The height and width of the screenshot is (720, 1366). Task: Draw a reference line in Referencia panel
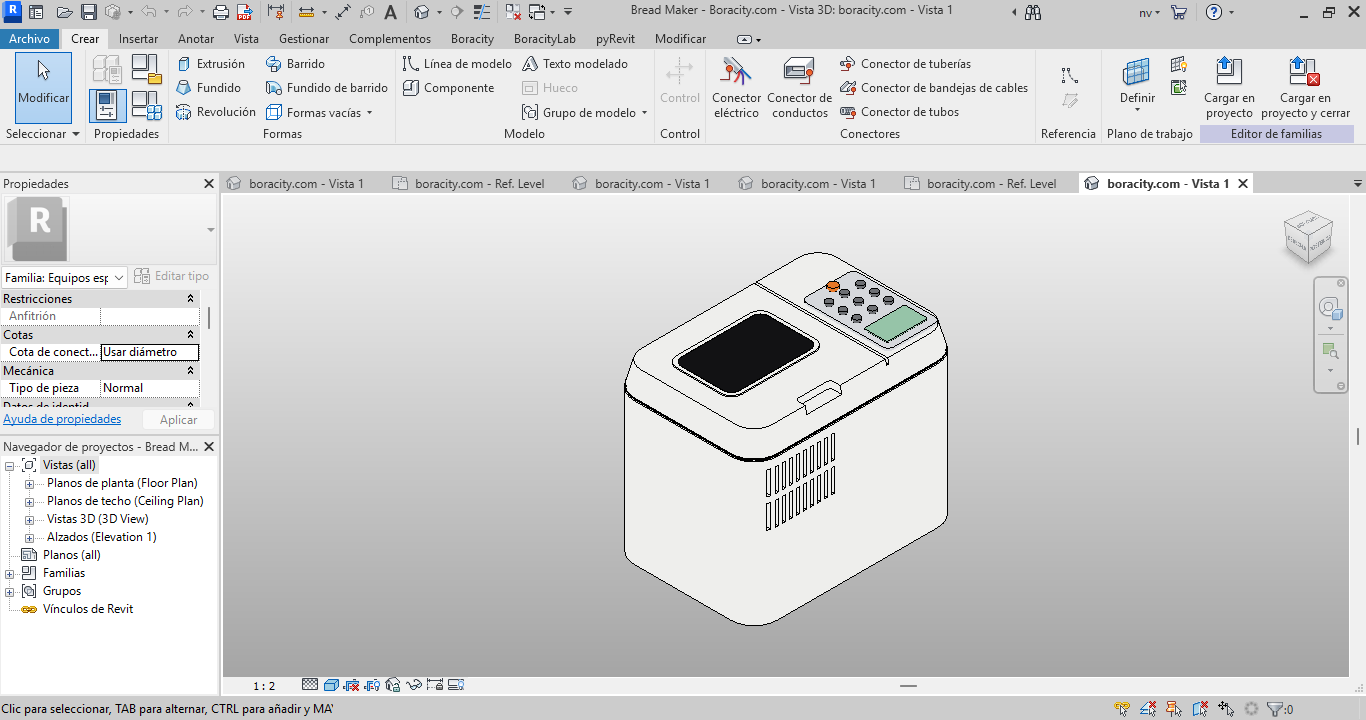click(x=1070, y=75)
